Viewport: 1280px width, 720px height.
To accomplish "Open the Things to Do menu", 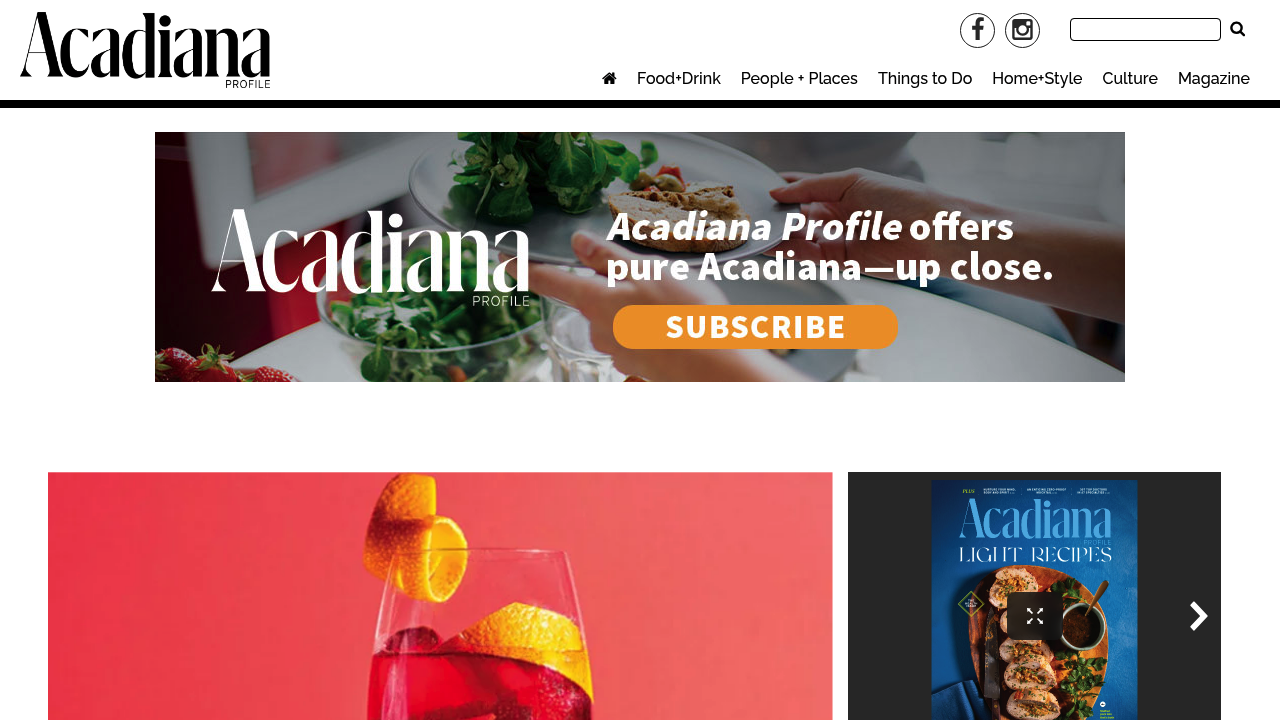I will [925, 78].
